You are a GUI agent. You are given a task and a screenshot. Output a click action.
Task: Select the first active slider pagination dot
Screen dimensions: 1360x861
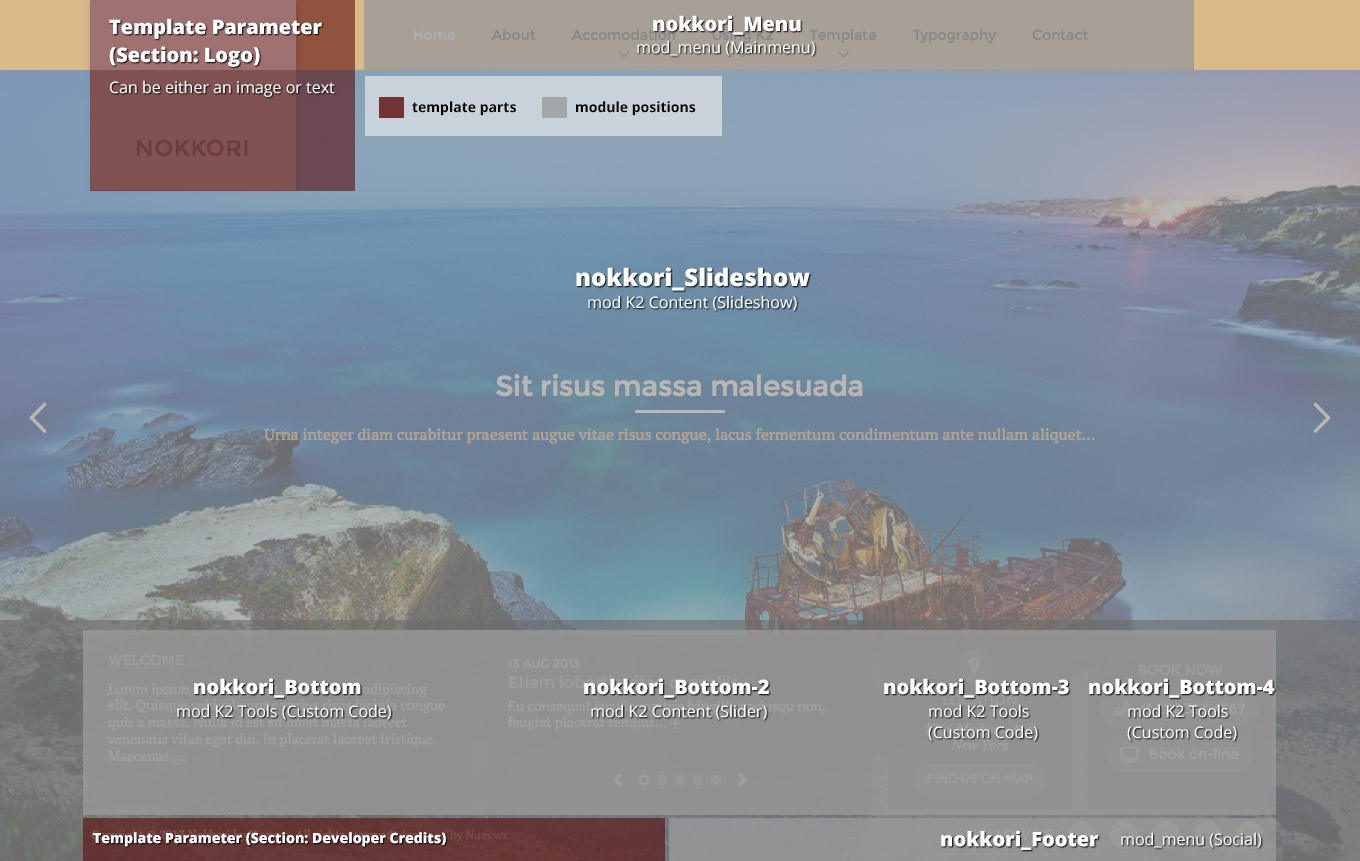pyautogui.click(x=644, y=780)
